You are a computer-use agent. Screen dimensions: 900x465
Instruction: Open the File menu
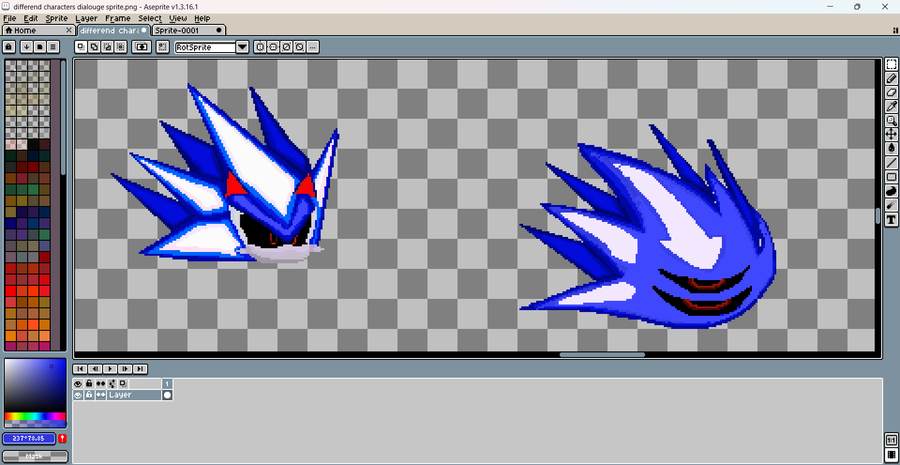point(9,18)
